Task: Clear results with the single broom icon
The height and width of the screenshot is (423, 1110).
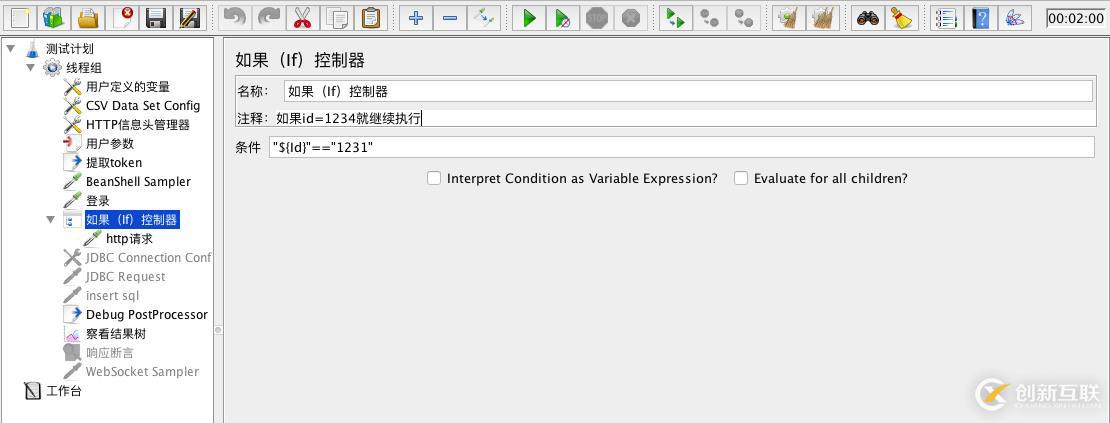Action: 789,18
